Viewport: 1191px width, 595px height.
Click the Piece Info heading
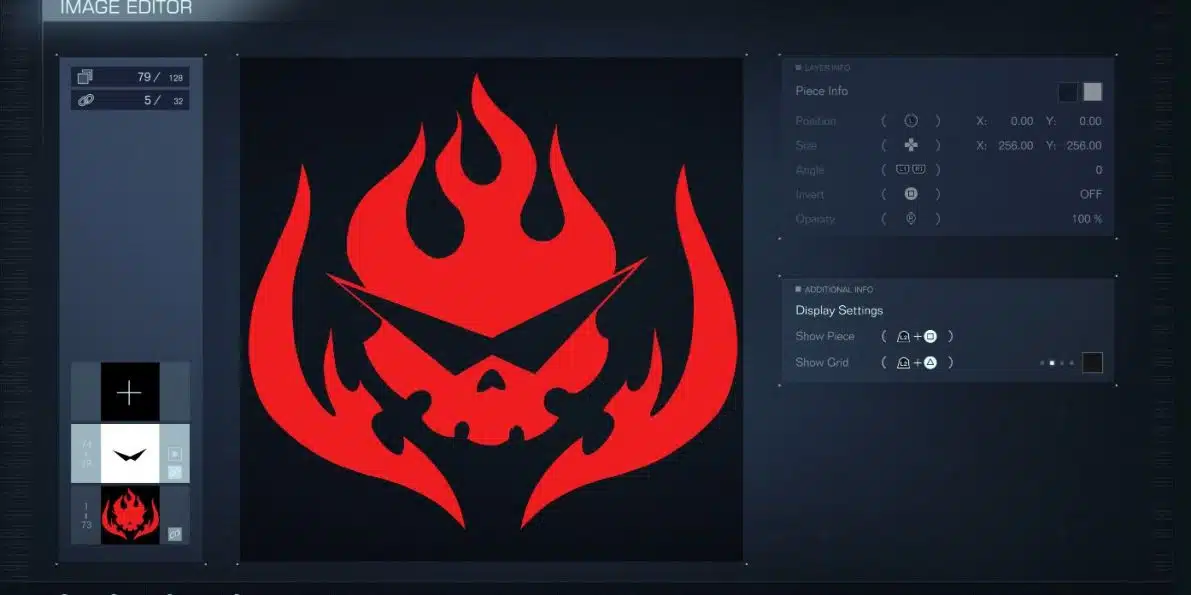[x=821, y=91]
